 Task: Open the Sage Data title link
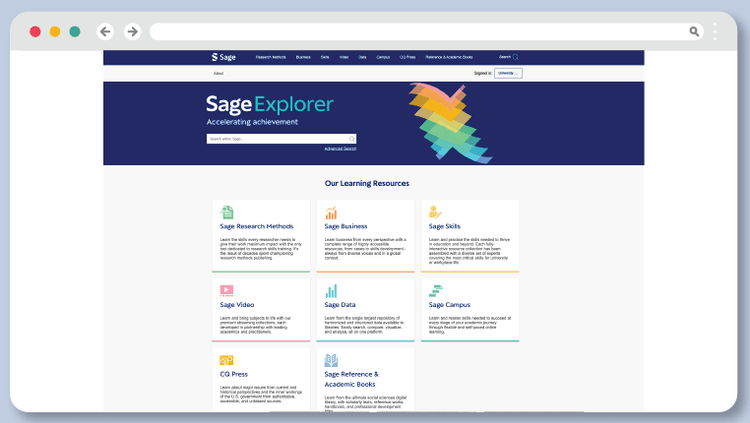coord(340,305)
